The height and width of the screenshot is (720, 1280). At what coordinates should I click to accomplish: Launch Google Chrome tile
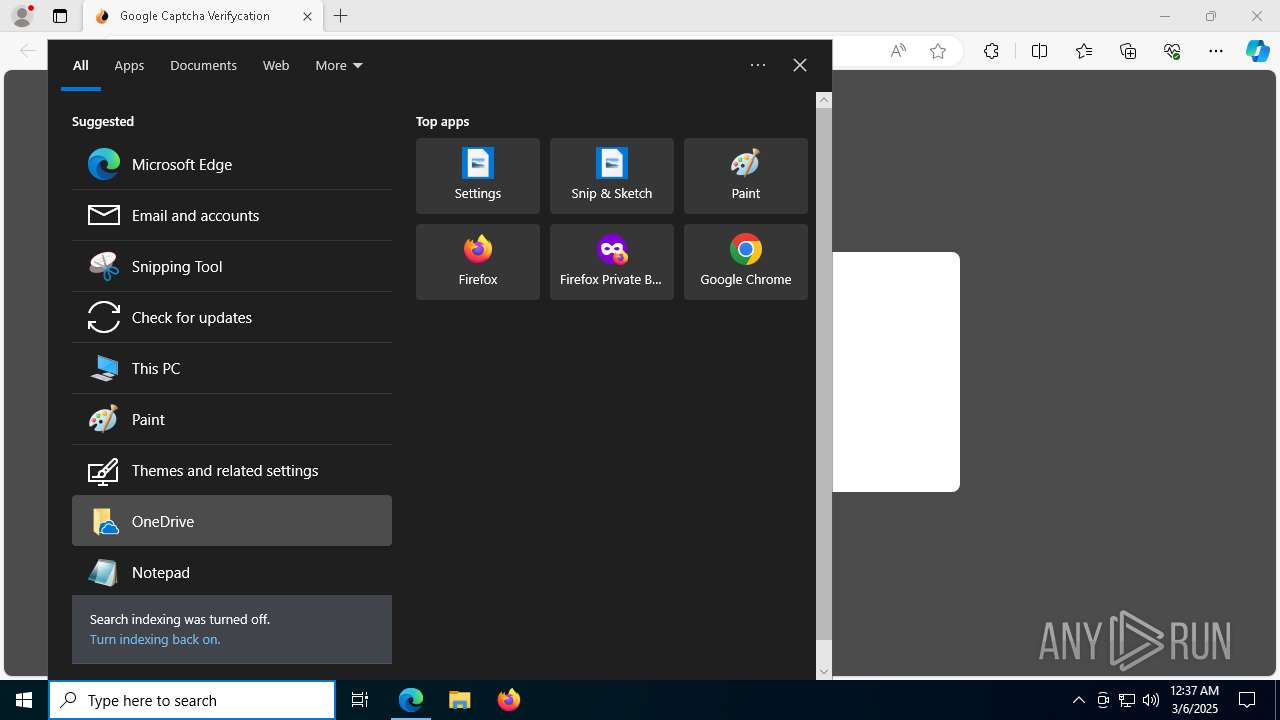click(x=746, y=262)
